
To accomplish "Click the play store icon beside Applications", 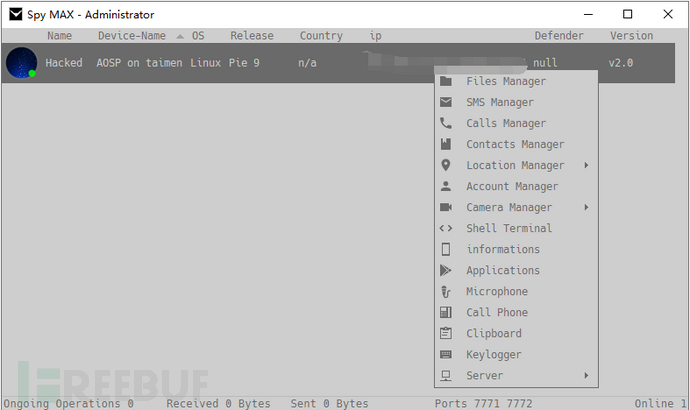I will click(x=446, y=270).
